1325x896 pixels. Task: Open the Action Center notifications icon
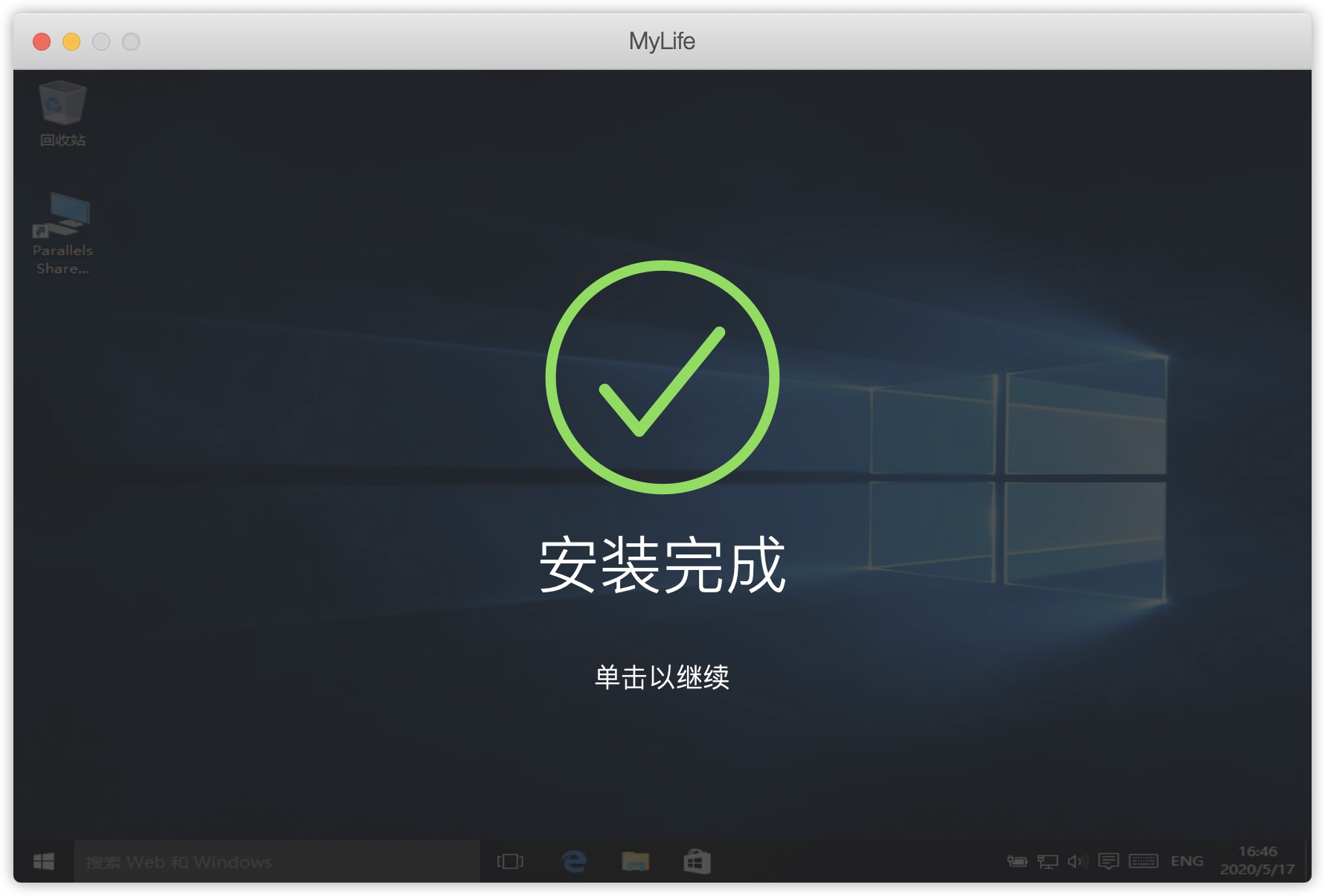1108,861
